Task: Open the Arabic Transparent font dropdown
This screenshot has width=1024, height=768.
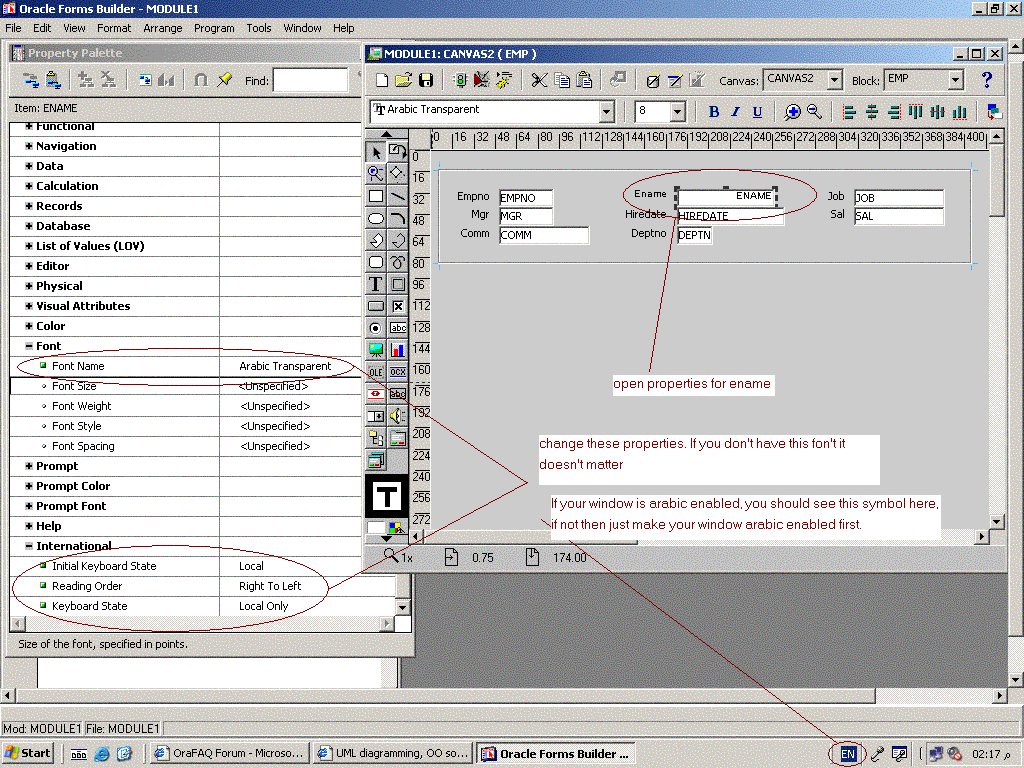Action: click(x=607, y=112)
